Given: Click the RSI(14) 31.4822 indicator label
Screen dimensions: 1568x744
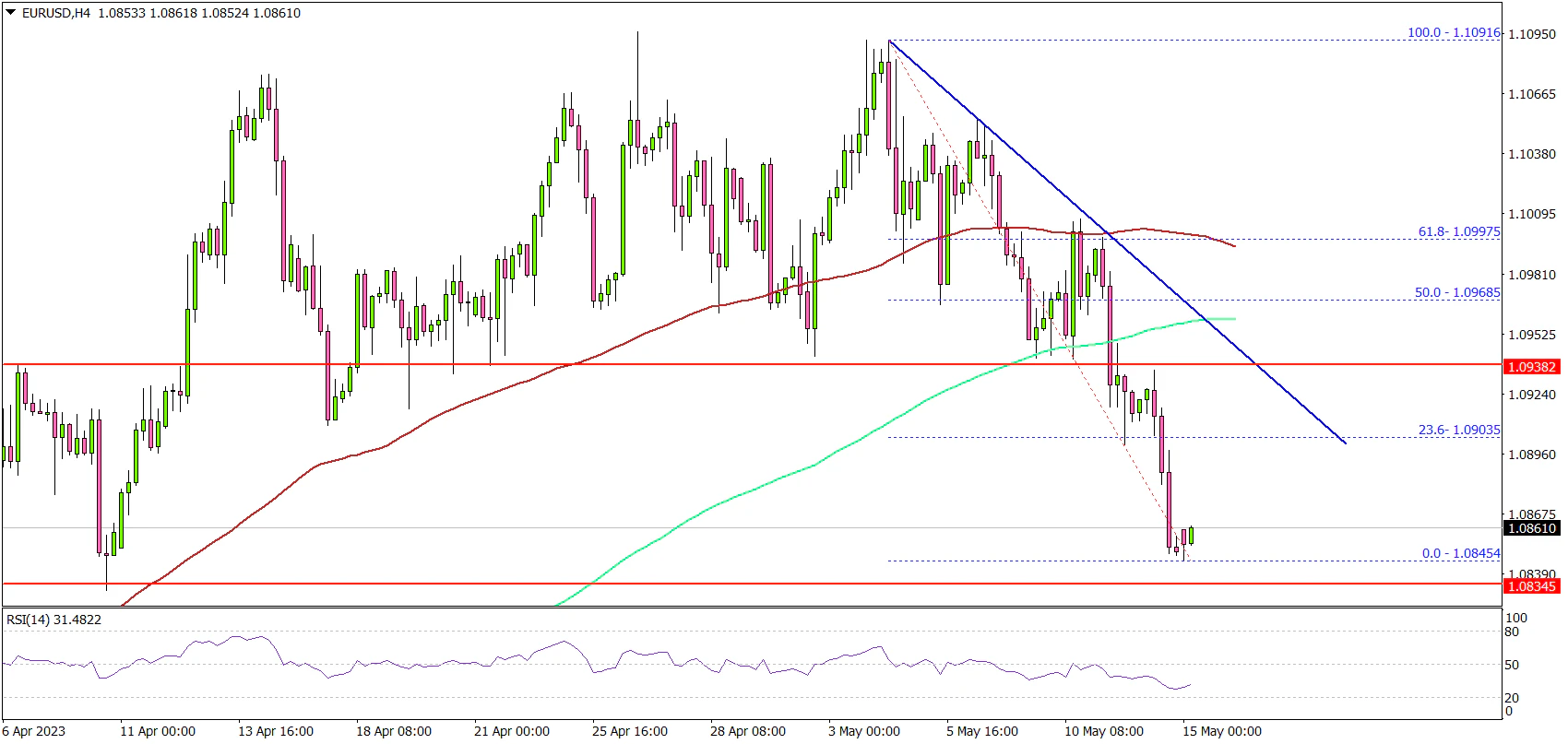Looking at the screenshot, I should 53,620.
